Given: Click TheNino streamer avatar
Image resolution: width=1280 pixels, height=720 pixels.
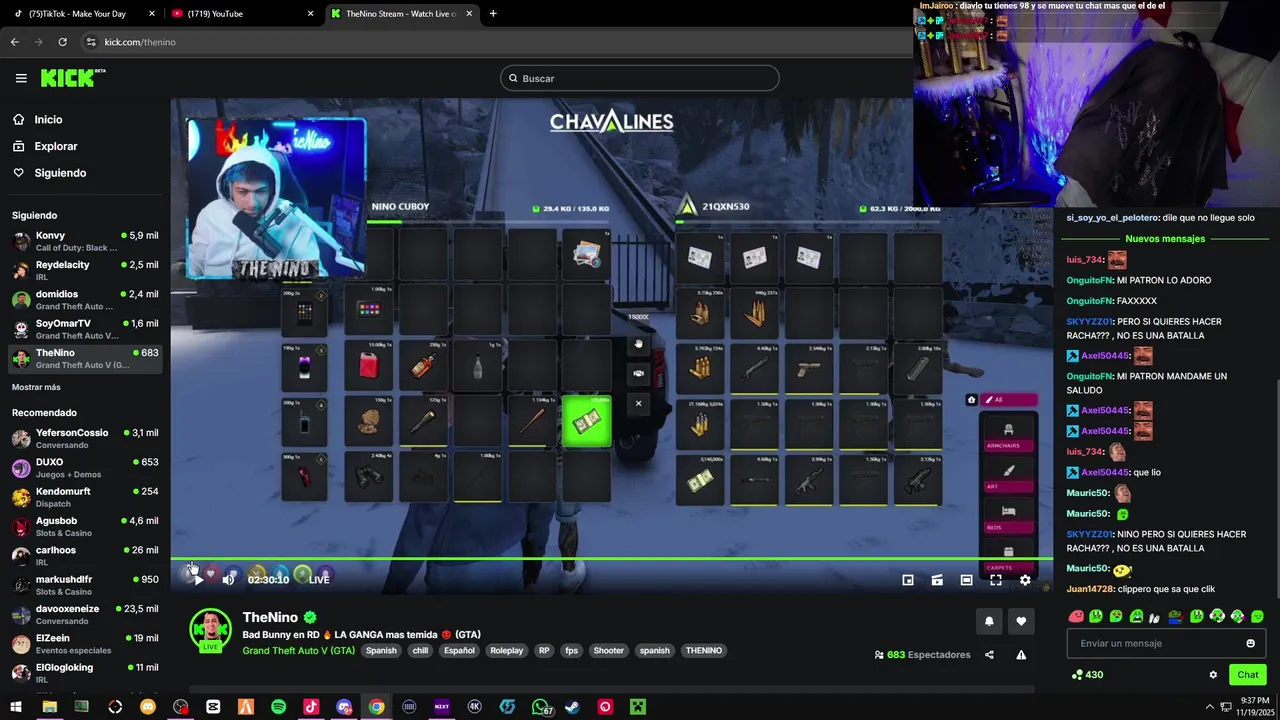Looking at the screenshot, I should 210,630.
